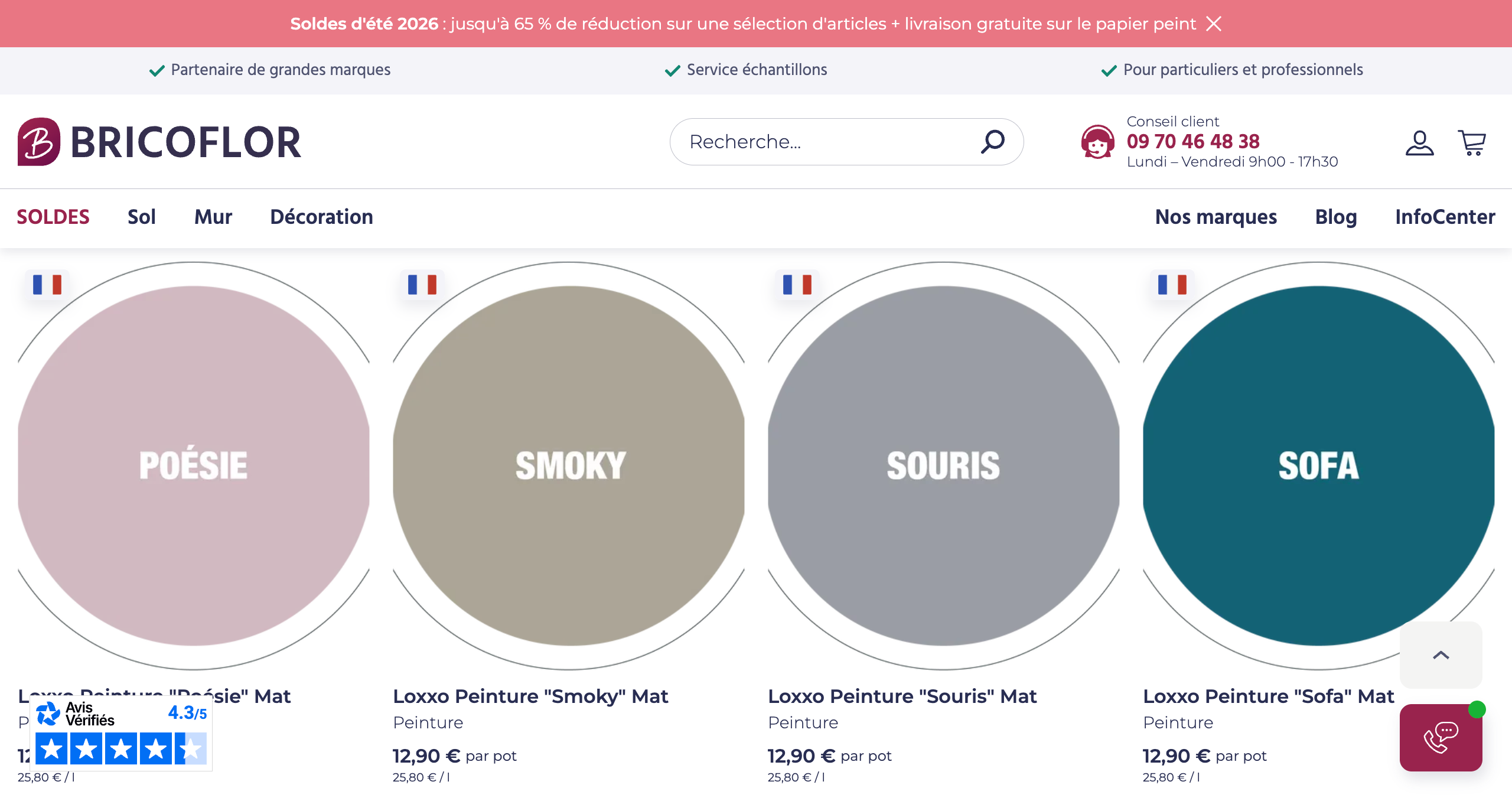Open the user account icon
This screenshot has height=801, width=1512.
1419,143
